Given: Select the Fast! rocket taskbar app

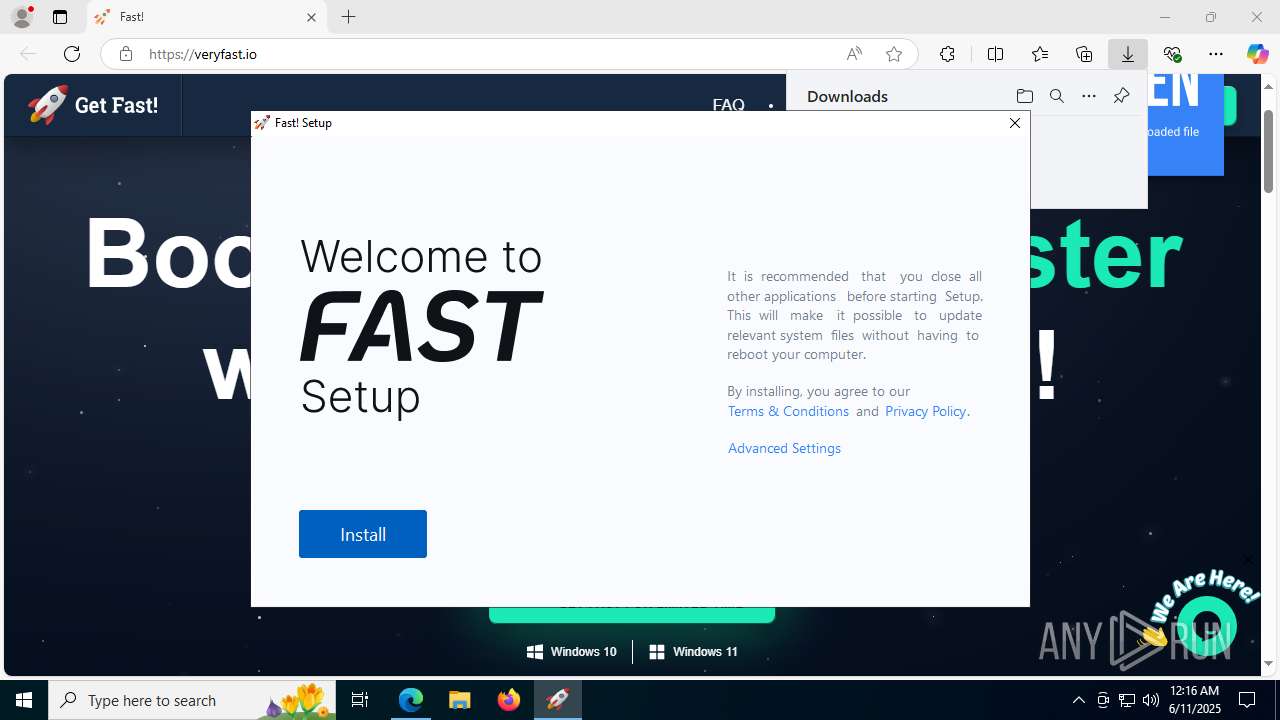Looking at the screenshot, I should click(x=558, y=700).
